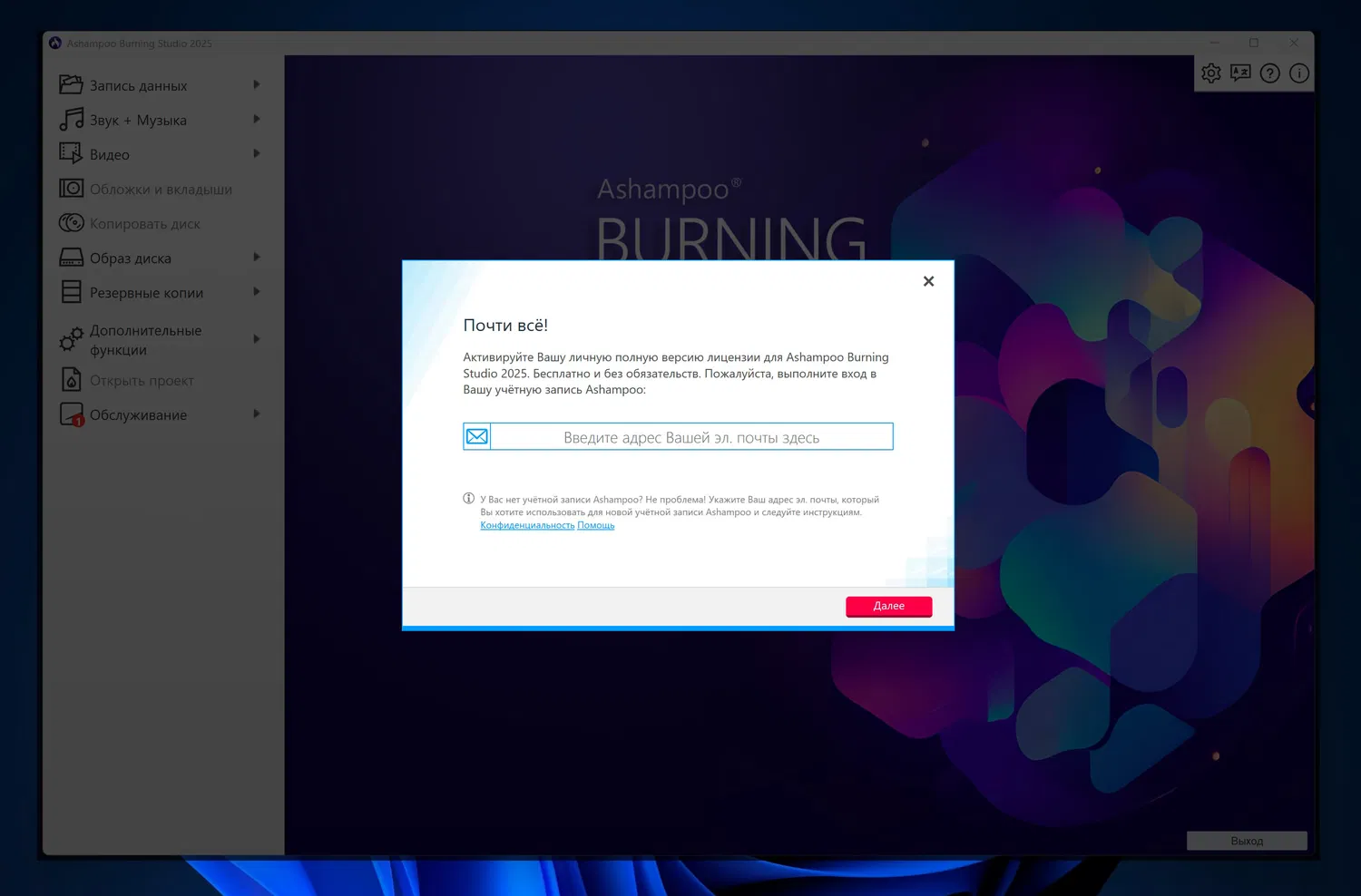Open help with the question mark icon
The width and height of the screenshot is (1361, 896).
(x=1270, y=73)
